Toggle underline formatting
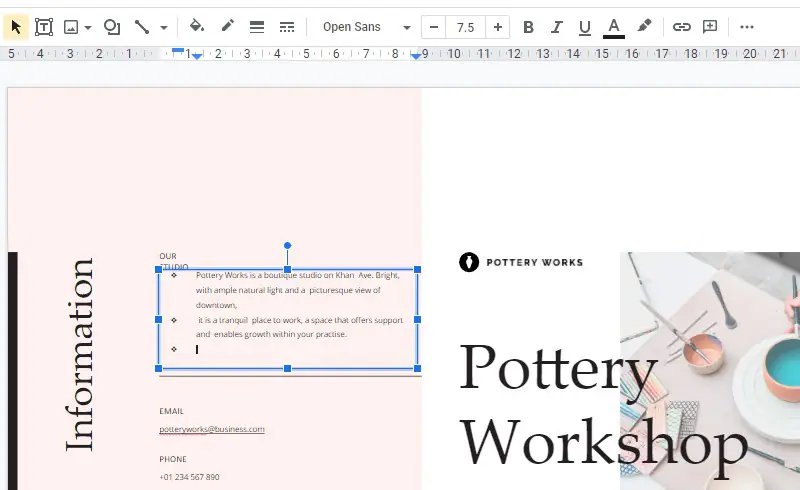800x490 pixels. coord(585,27)
